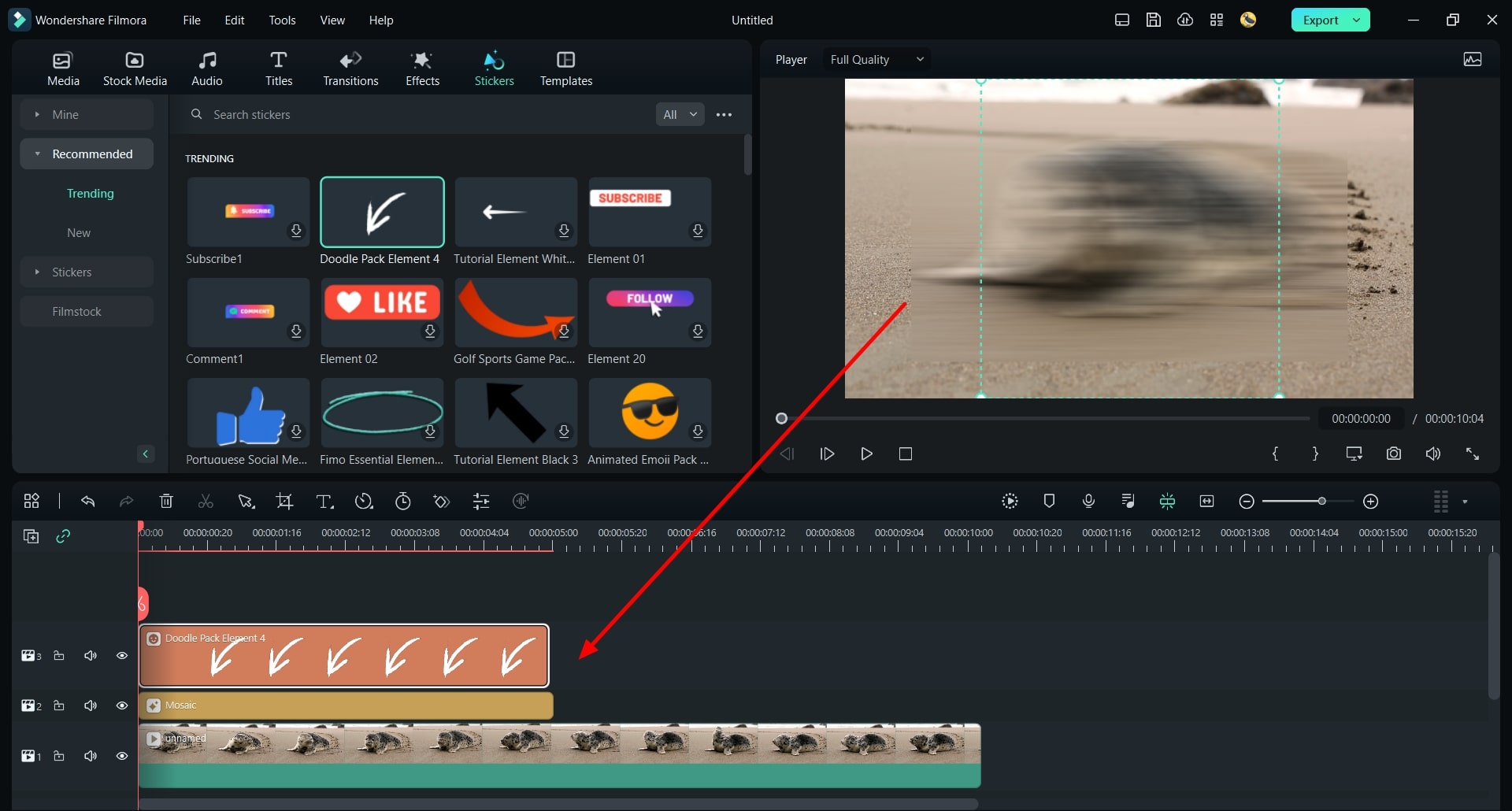Delete the selected clip
This screenshot has width=1512, height=811.
pyautogui.click(x=165, y=501)
